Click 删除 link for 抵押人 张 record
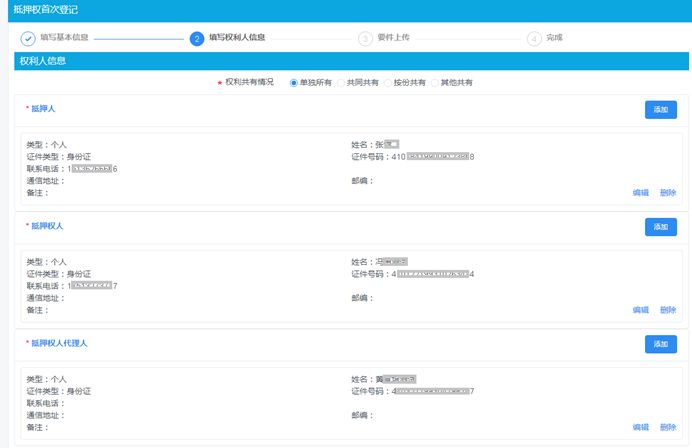The width and height of the screenshot is (692, 448). point(668,192)
